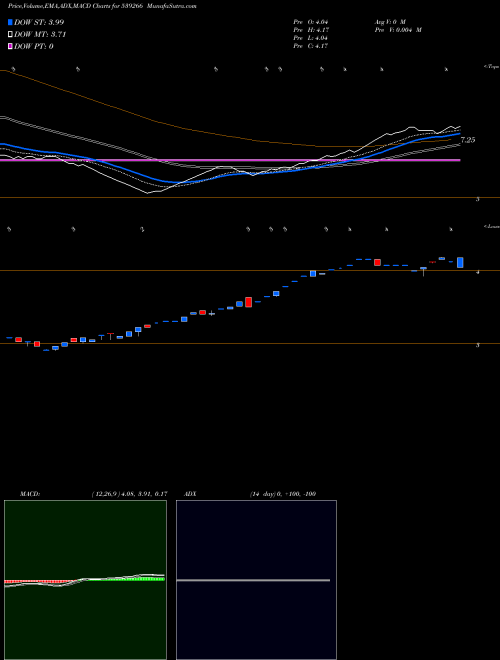Click the '<-Lows' label
Image resolution: width=500 pixels, height=660 pixels.
click(491, 226)
